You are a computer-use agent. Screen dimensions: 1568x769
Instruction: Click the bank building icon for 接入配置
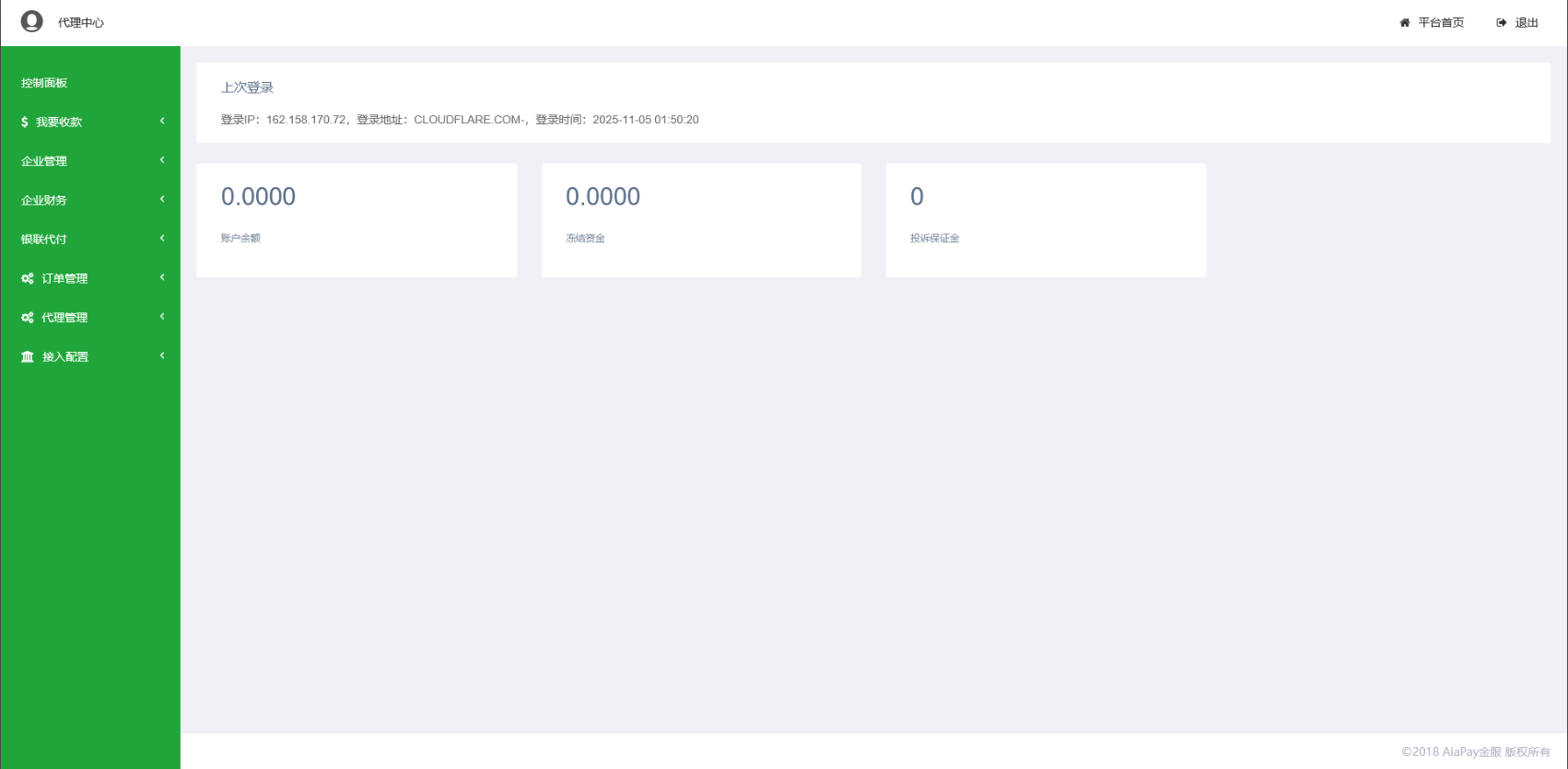coord(28,356)
